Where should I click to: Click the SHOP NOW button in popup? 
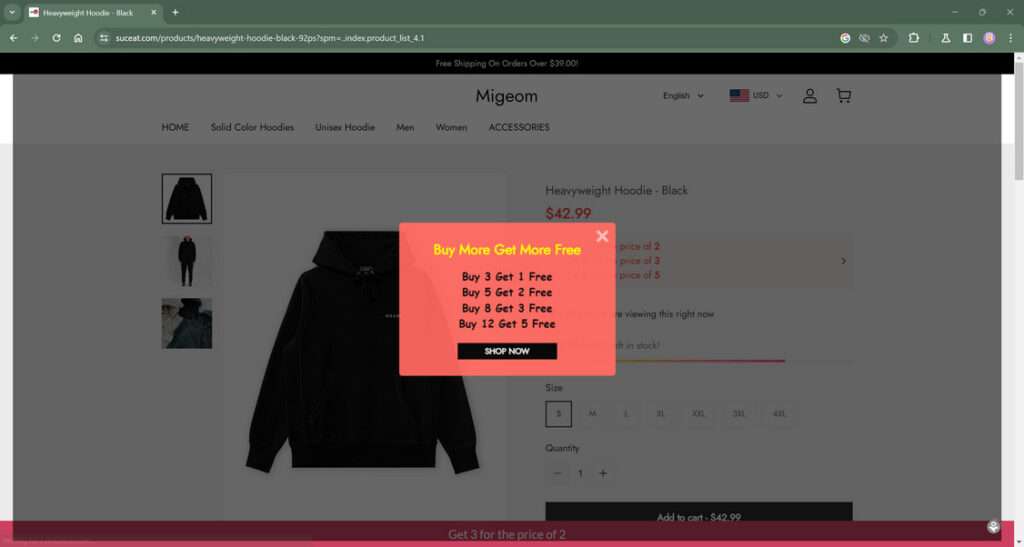point(507,351)
